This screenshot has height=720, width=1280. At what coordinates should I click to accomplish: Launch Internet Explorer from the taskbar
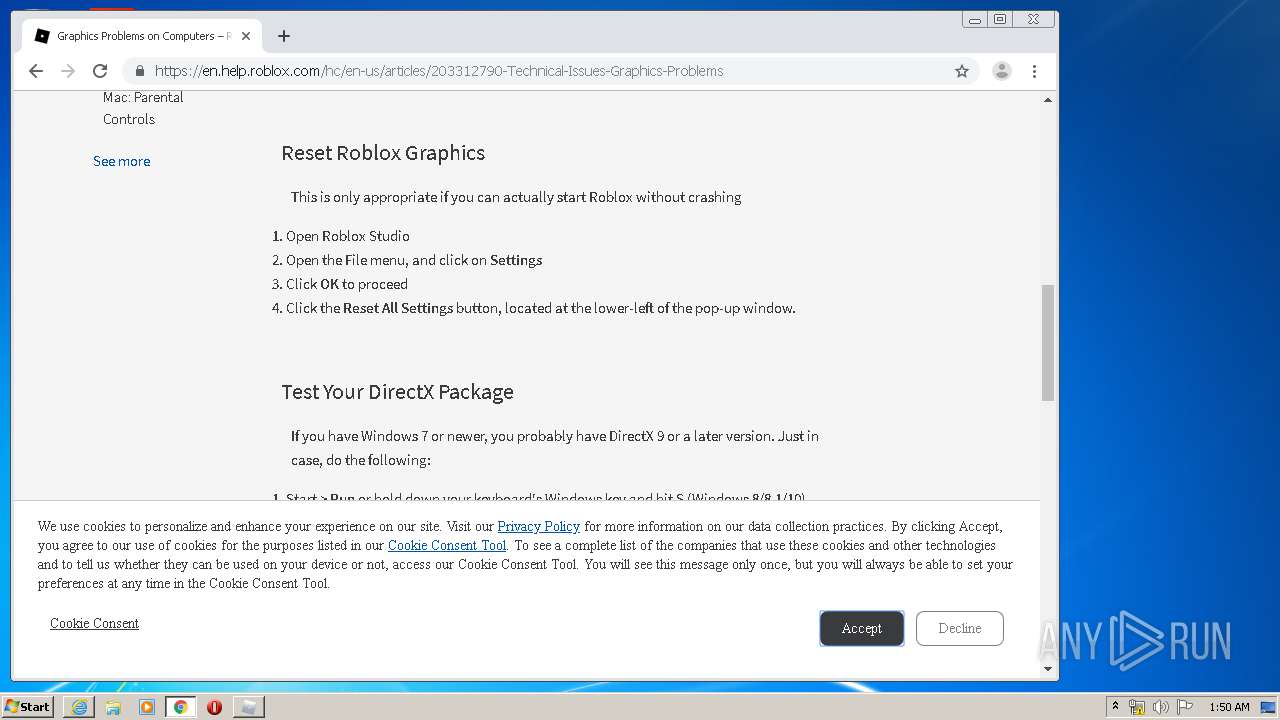pyautogui.click(x=79, y=707)
